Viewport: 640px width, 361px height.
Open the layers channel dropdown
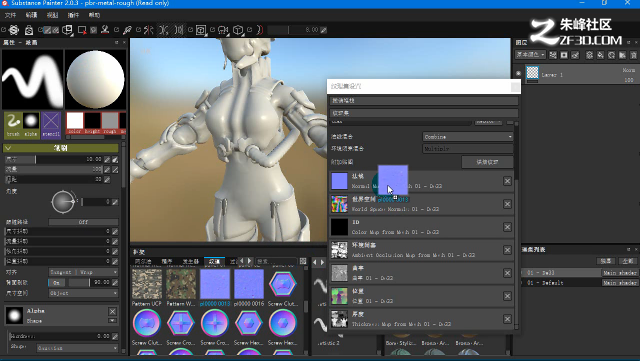click(x=531, y=55)
